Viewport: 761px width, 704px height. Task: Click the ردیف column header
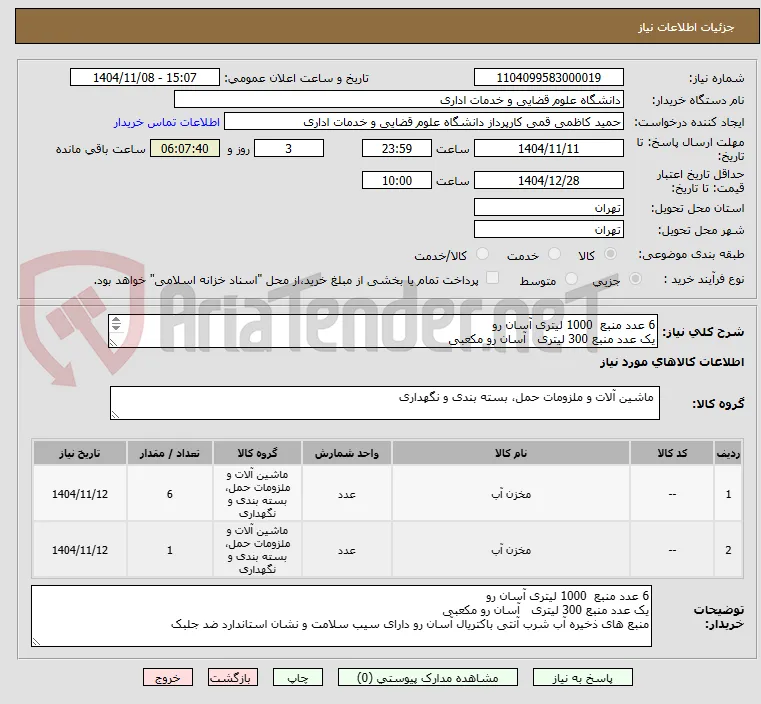(728, 453)
